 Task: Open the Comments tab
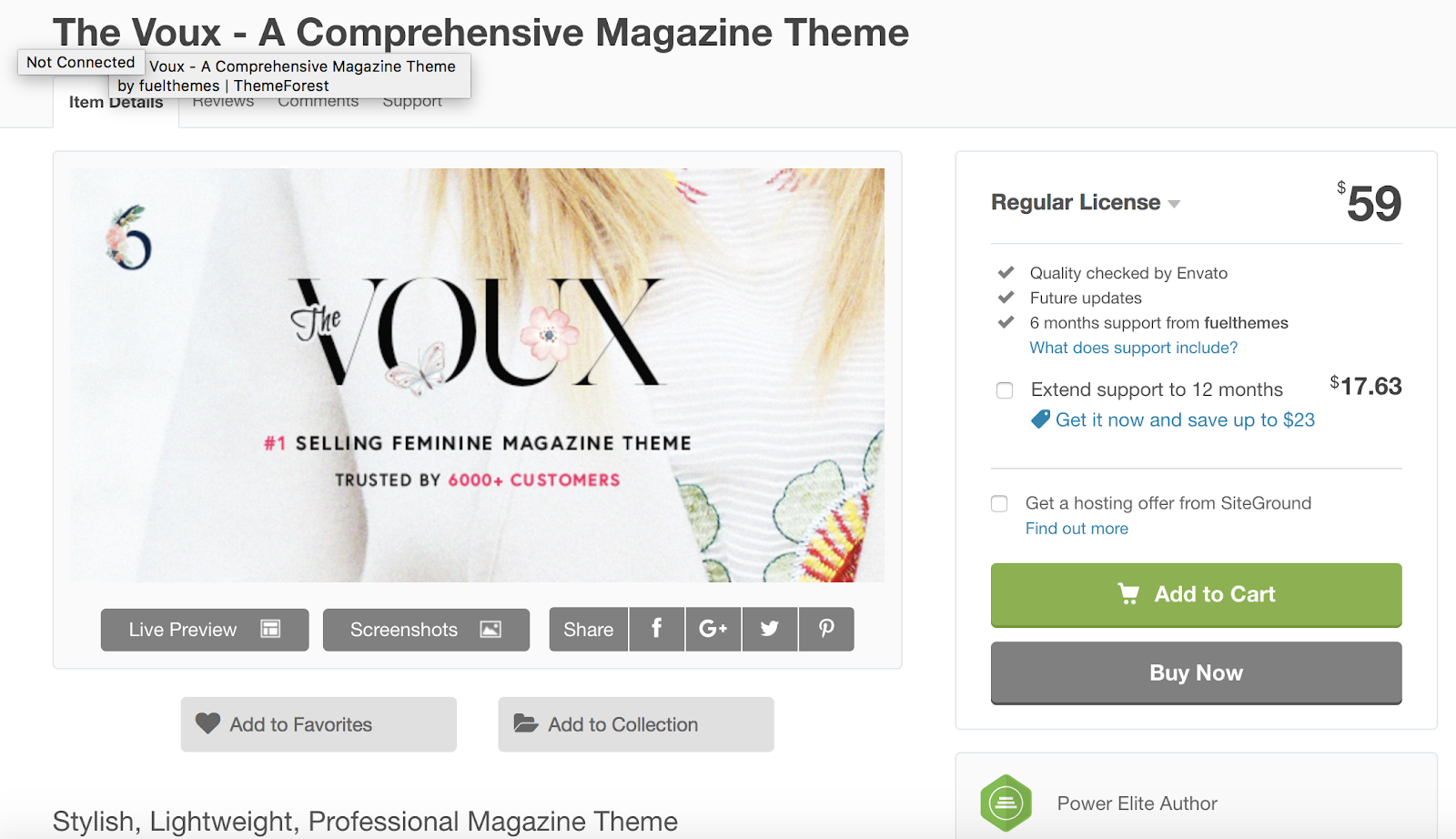coord(318,101)
